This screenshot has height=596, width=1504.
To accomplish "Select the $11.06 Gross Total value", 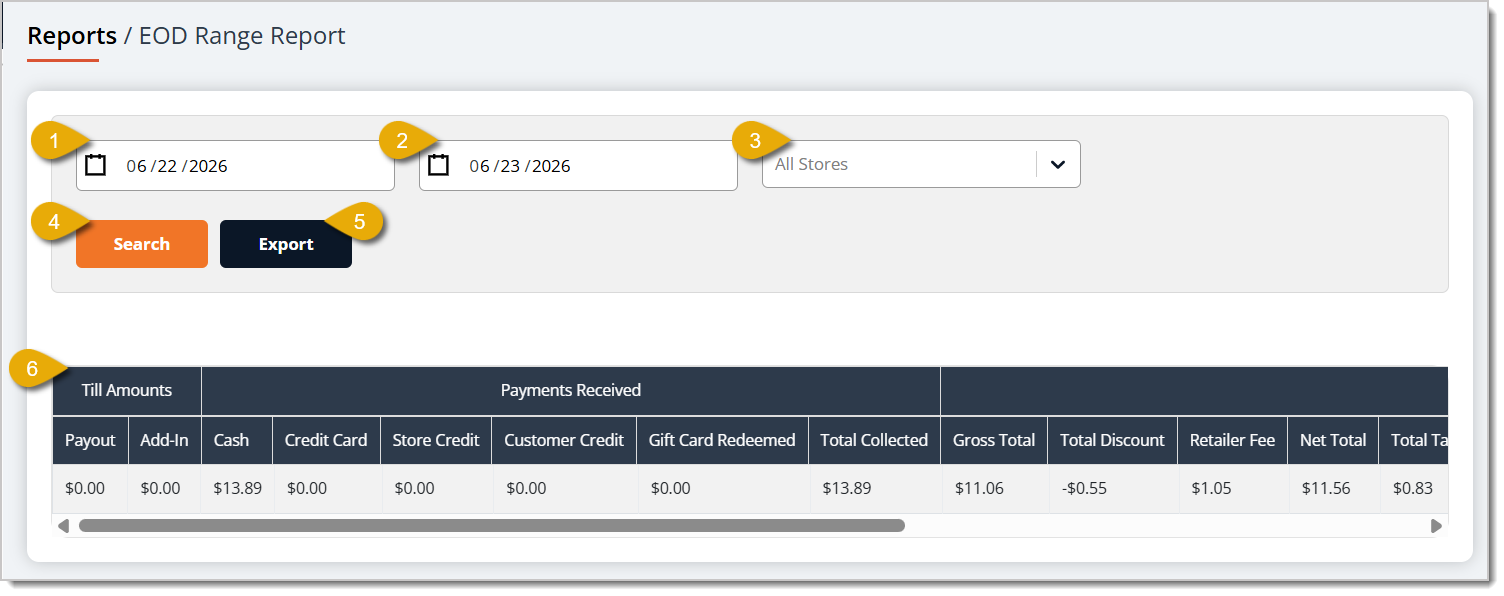I will coord(994,489).
